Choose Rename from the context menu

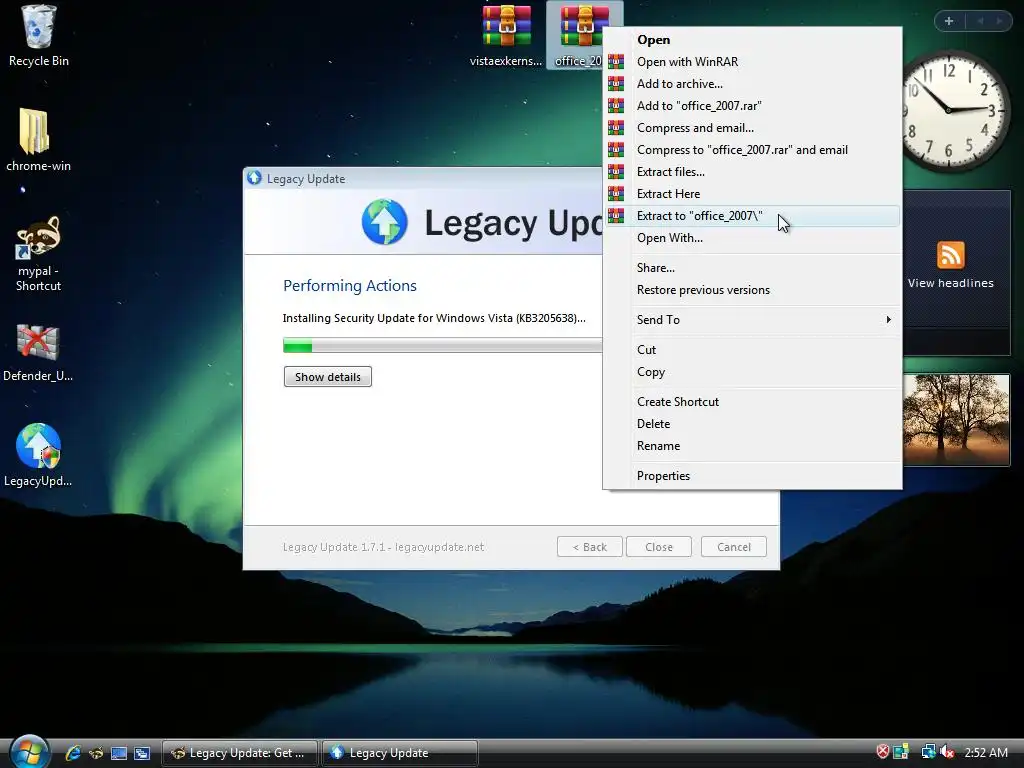click(x=752, y=446)
